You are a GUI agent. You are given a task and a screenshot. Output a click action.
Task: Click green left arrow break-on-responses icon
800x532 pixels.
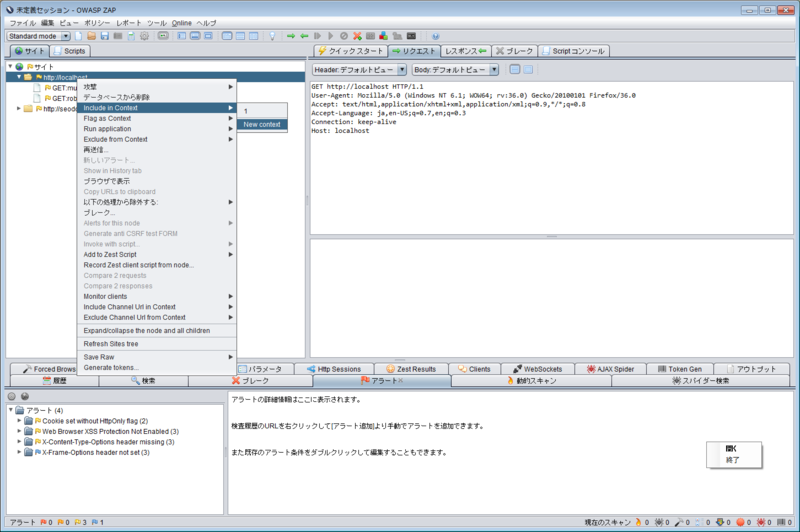[304, 36]
